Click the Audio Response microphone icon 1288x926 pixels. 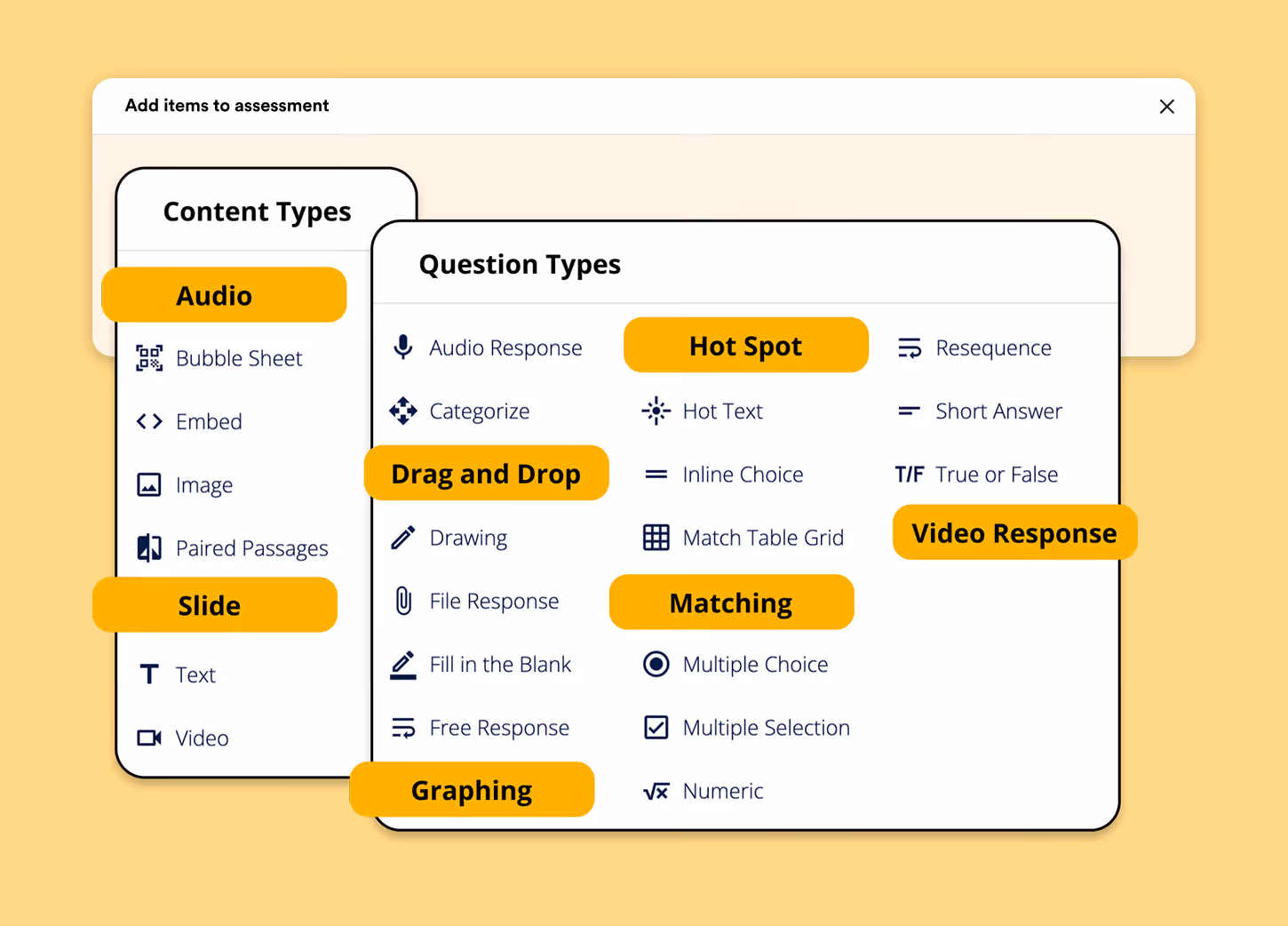[x=403, y=347]
